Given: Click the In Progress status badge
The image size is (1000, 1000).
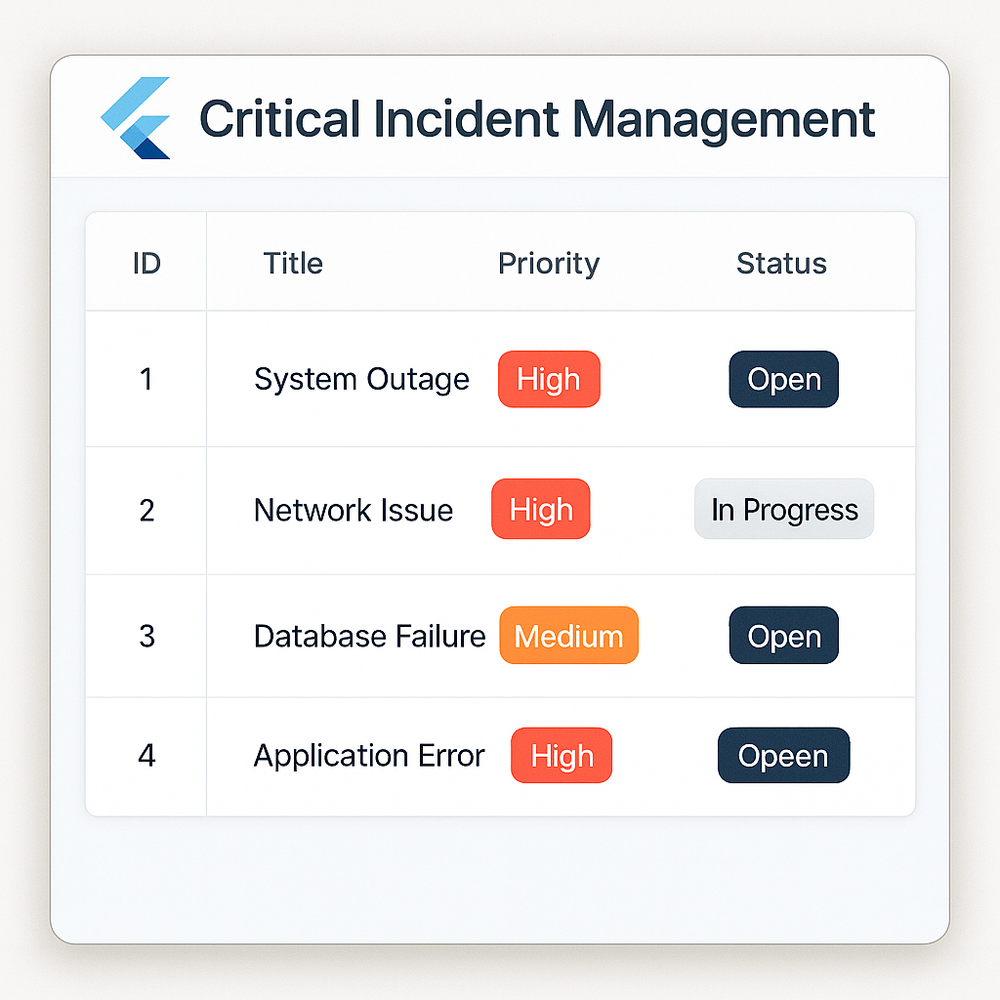Looking at the screenshot, I should point(784,509).
